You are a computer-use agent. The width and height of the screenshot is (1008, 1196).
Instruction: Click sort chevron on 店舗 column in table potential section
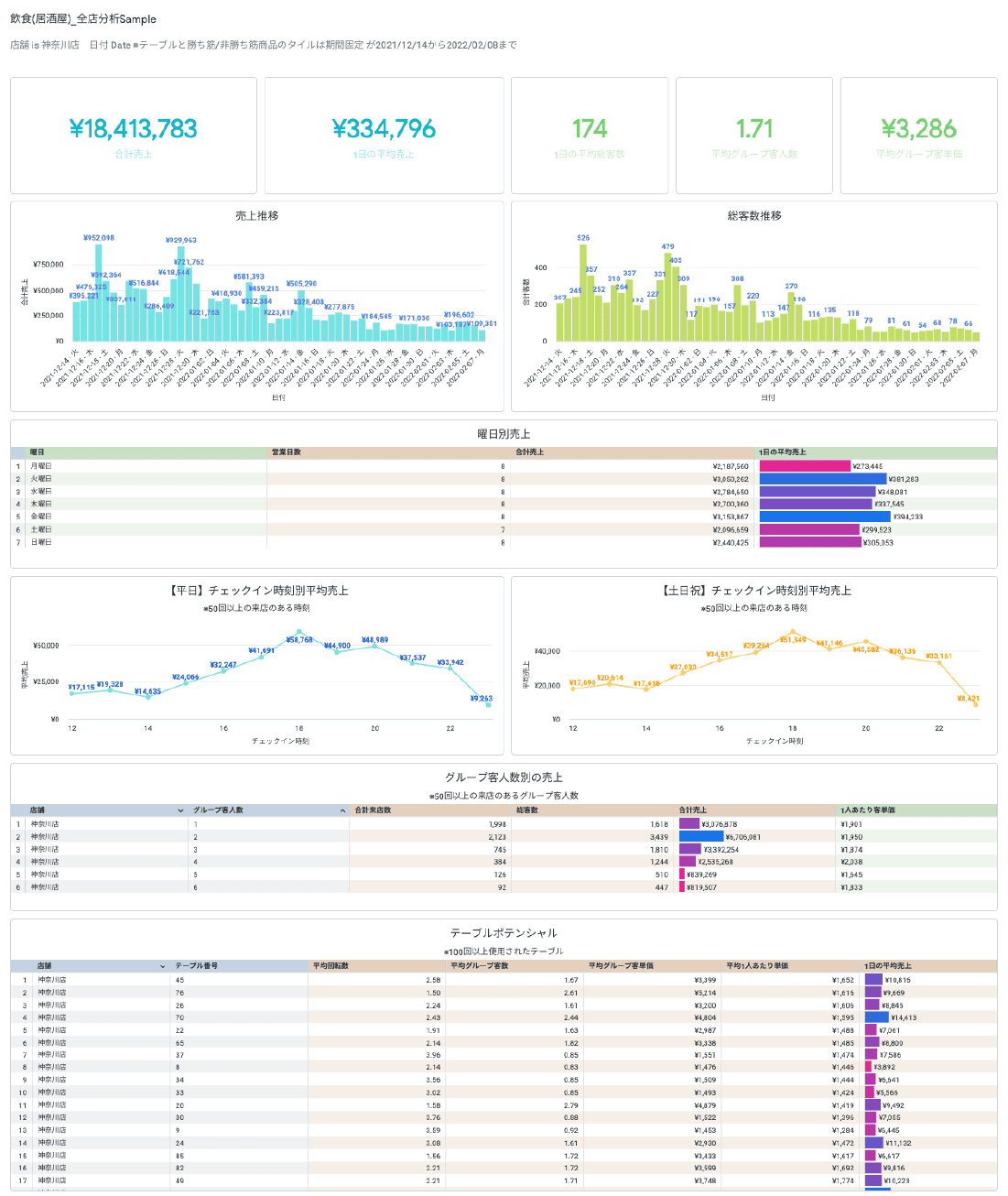click(x=163, y=966)
